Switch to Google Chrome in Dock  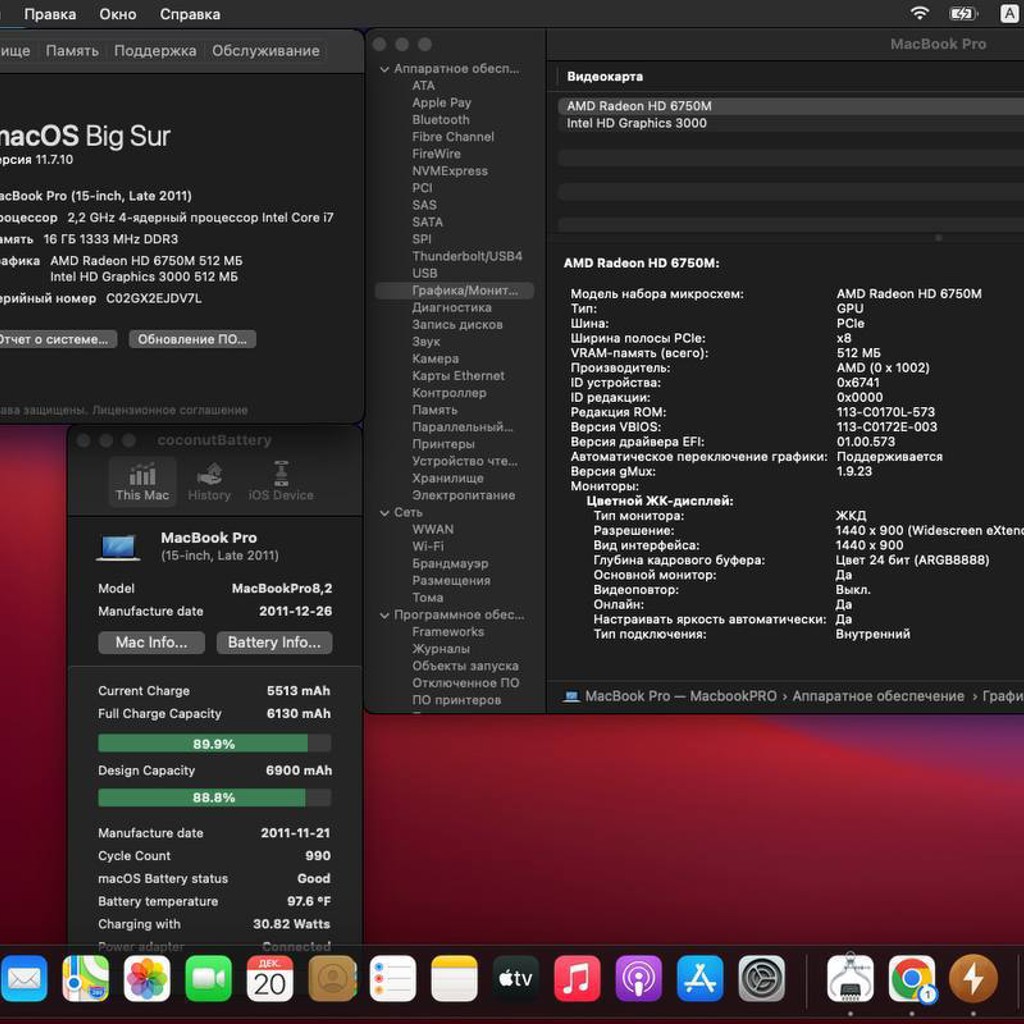point(911,978)
